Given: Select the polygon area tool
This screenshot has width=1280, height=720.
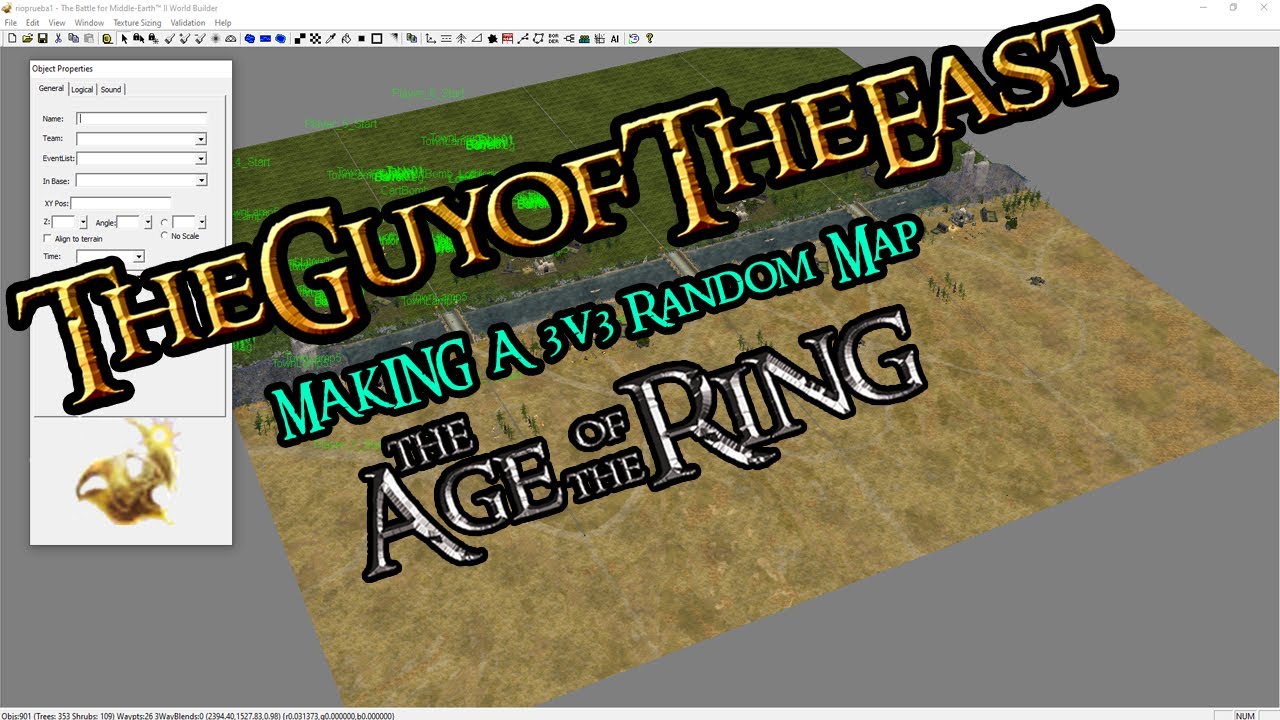Looking at the screenshot, I should pos(538,39).
